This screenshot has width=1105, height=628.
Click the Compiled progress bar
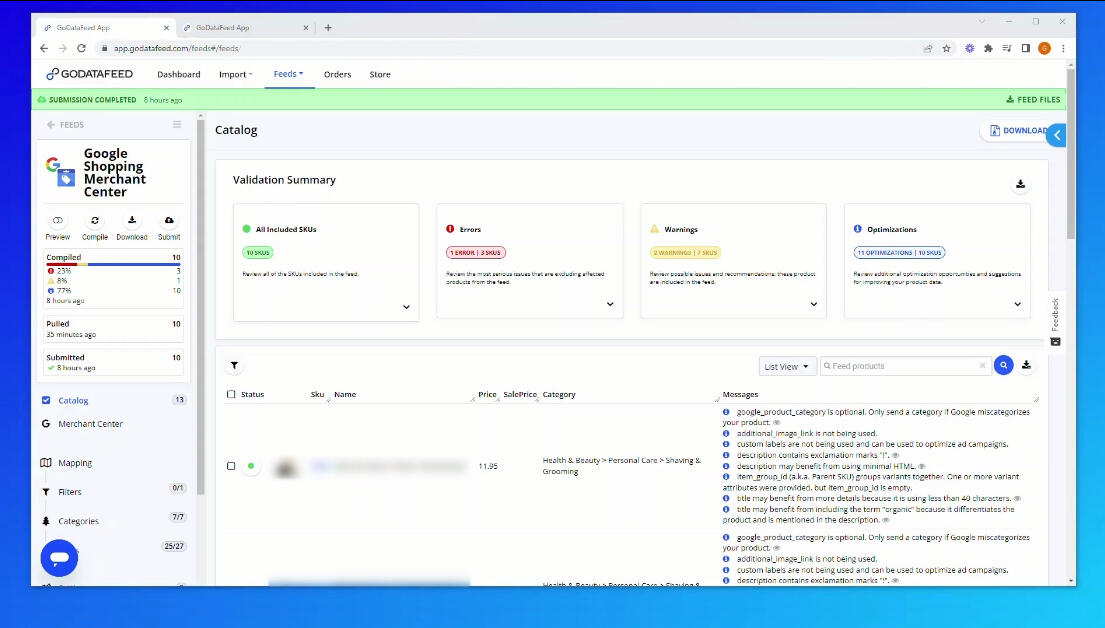[113, 265]
